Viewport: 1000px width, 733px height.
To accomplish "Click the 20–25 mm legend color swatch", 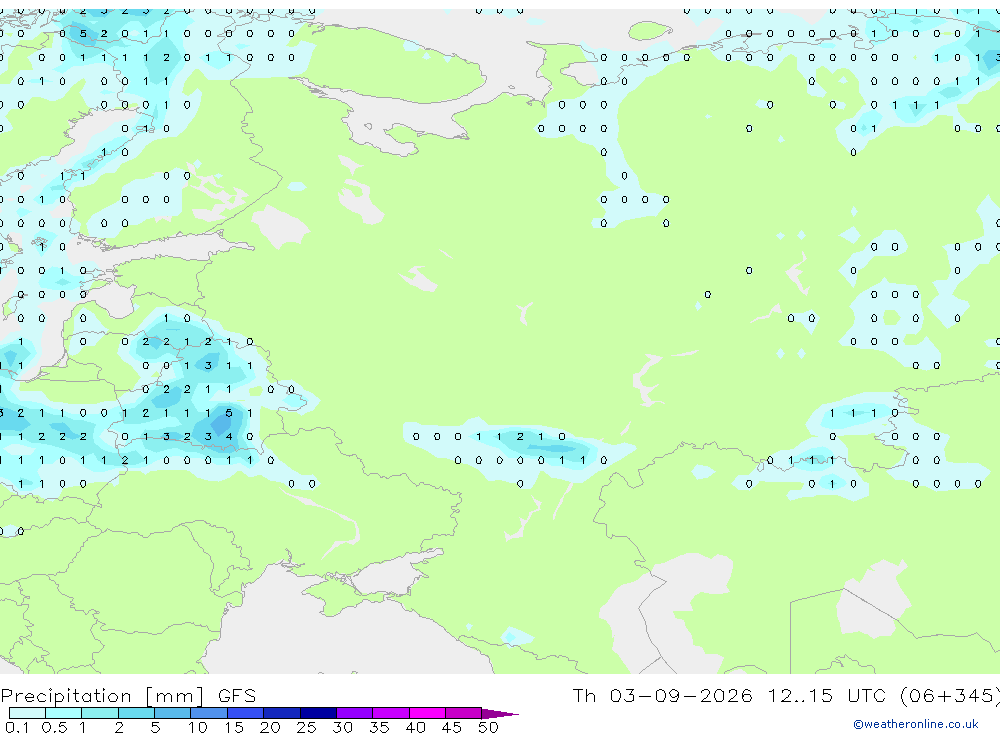I will pyautogui.click(x=281, y=713).
